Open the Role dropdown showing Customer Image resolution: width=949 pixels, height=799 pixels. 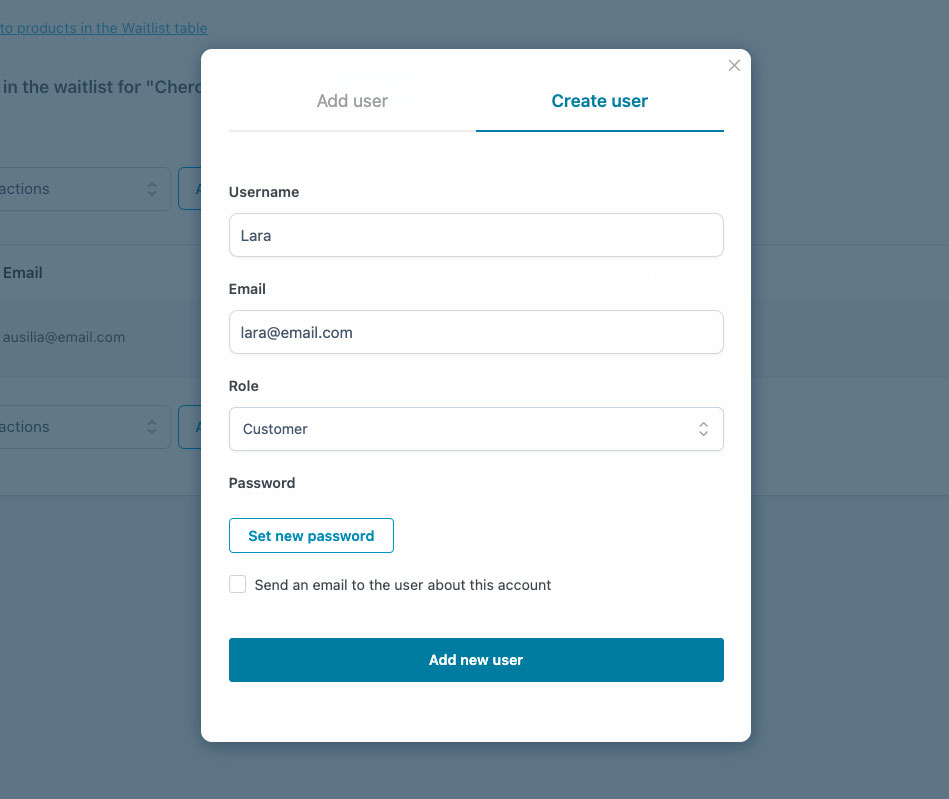pyautogui.click(x=476, y=429)
